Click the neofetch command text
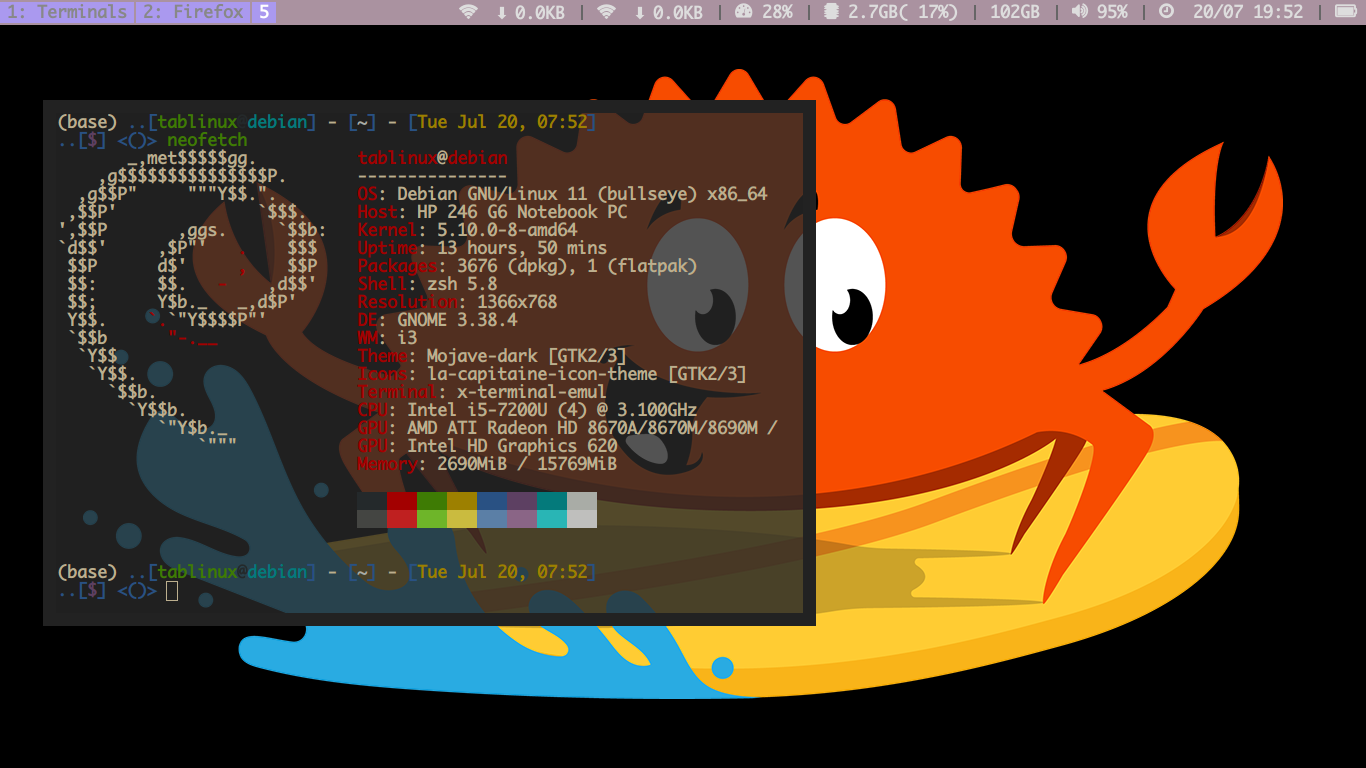The width and height of the screenshot is (1366, 768). click(207, 141)
